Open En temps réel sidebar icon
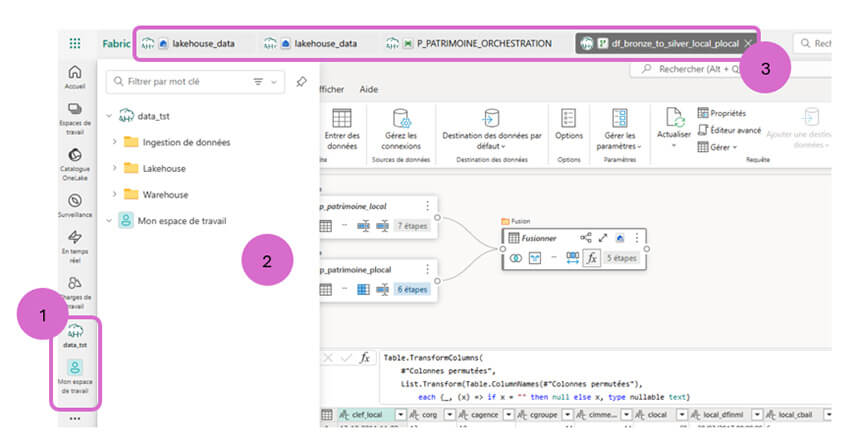The width and height of the screenshot is (857, 447). [x=75, y=243]
